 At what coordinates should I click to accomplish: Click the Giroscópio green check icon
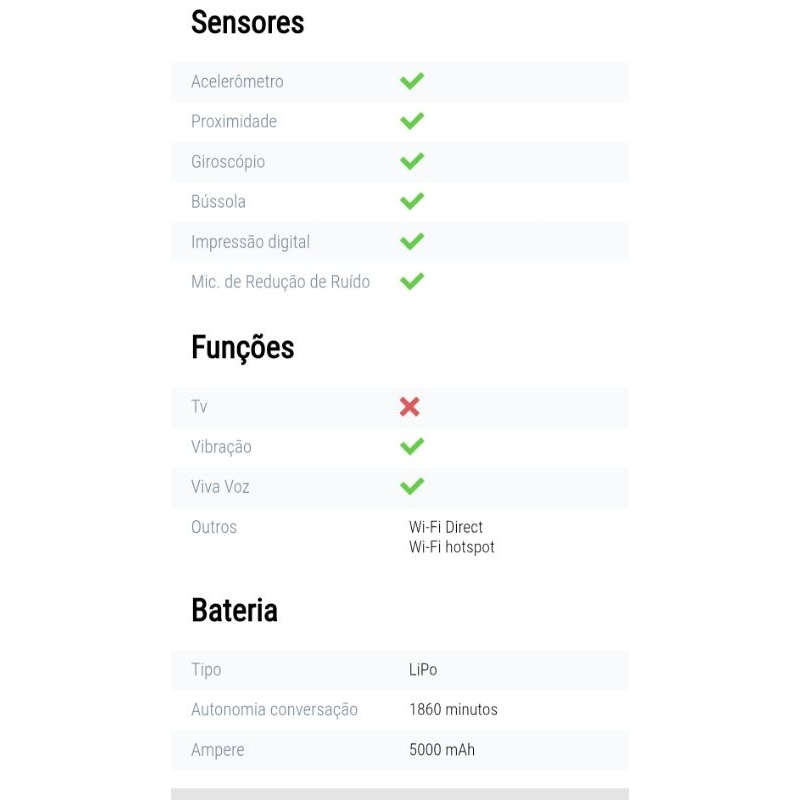tap(412, 161)
